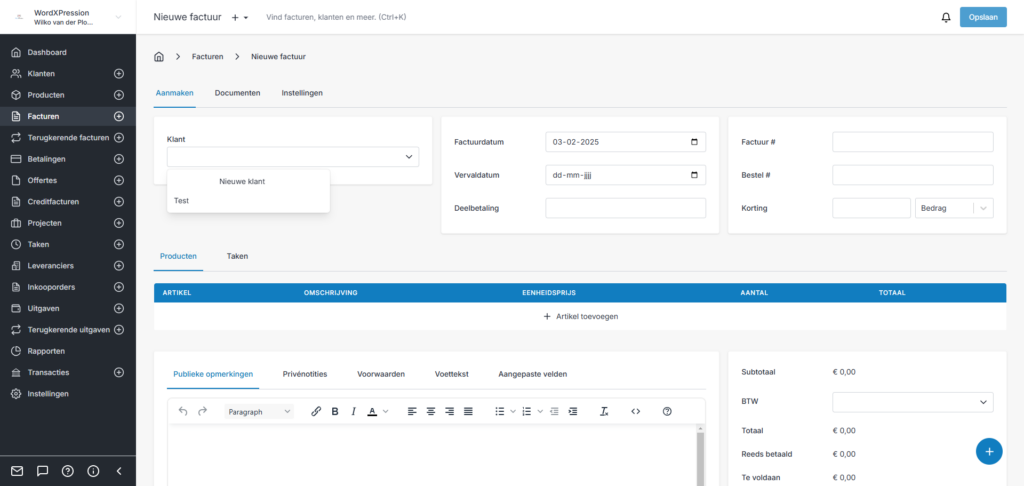Choose Nieuwe klant in dropdown list
Image resolution: width=1024 pixels, height=486 pixels.
[x=242, y=182]
